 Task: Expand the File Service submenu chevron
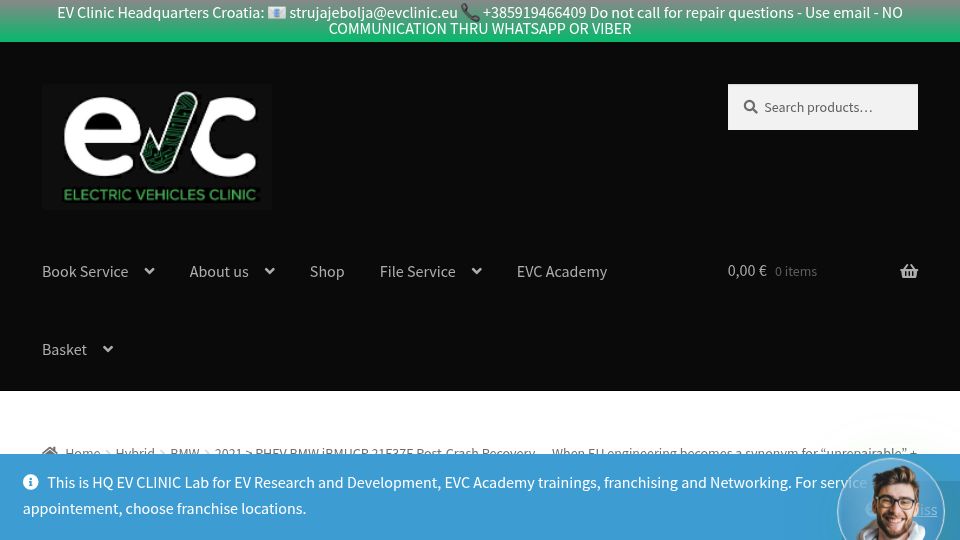(476, 271)
